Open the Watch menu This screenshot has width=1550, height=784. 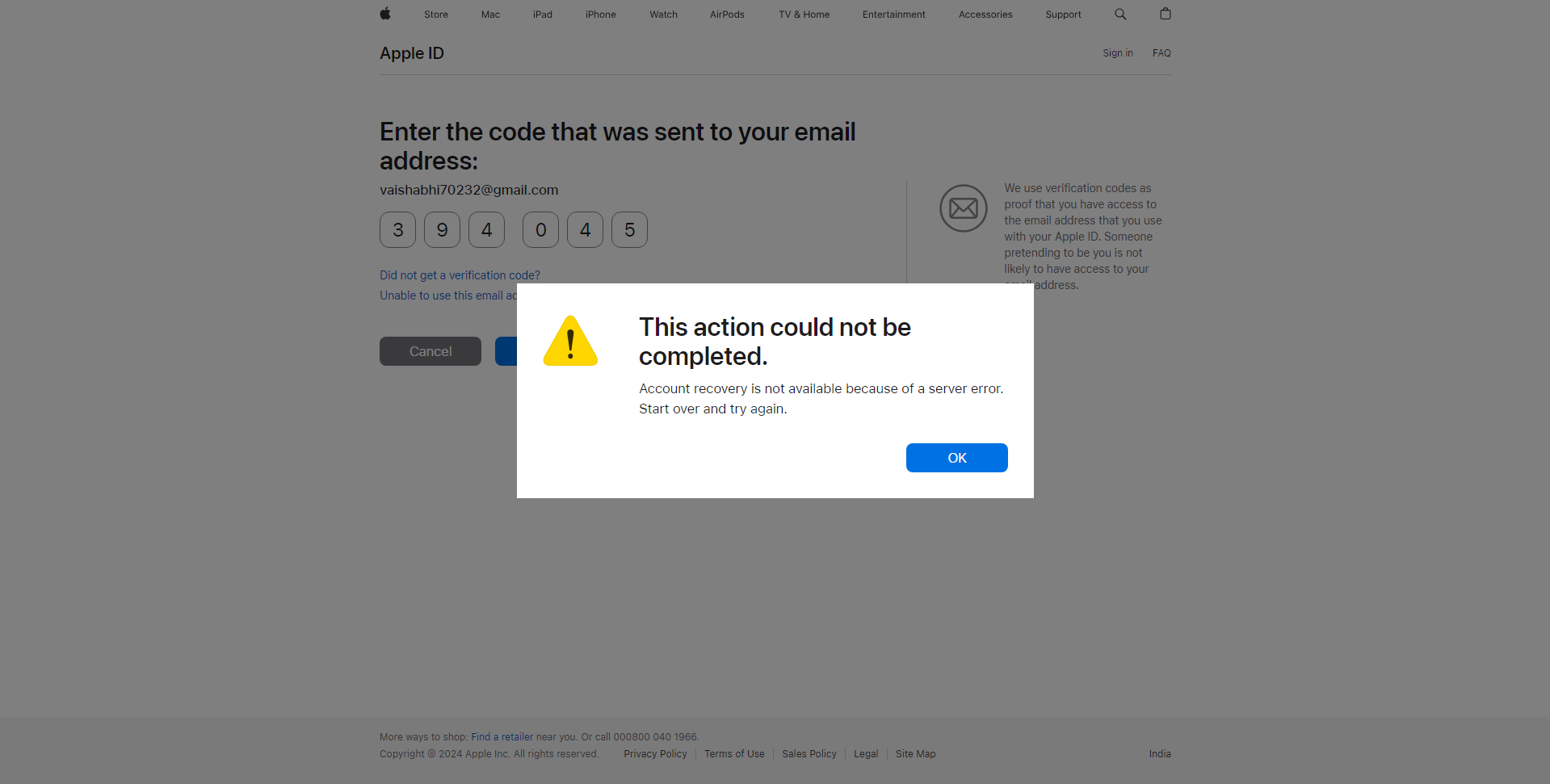pos(664,15)
